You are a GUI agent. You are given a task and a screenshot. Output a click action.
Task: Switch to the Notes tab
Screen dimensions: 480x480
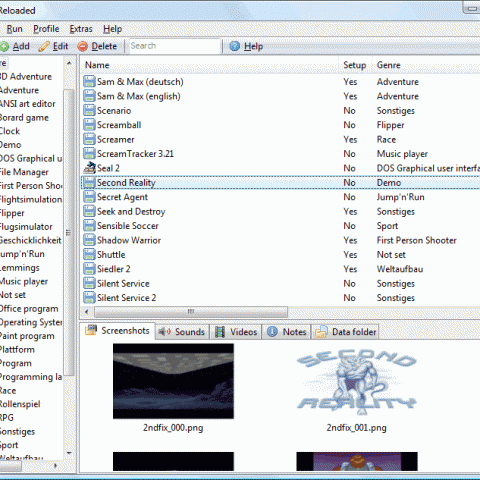pos(287,332)
